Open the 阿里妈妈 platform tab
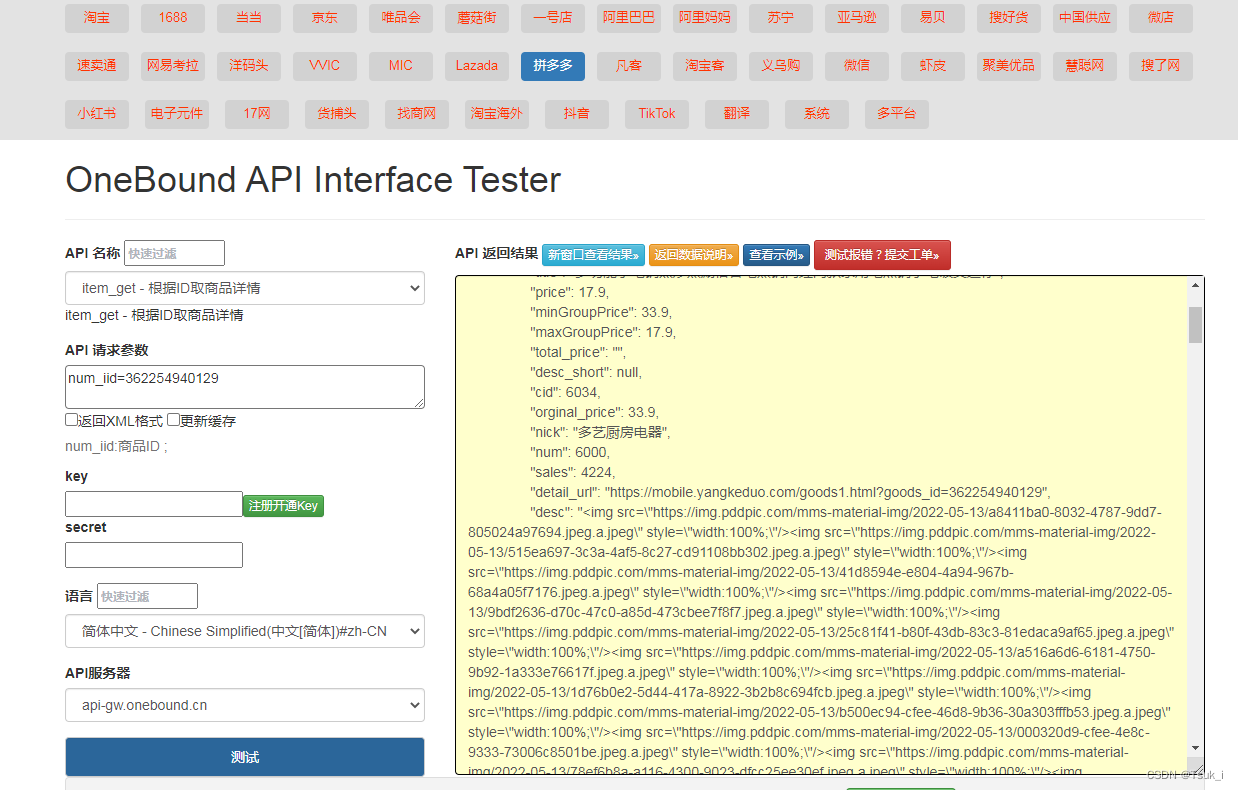Viewport: 1238px width, 790px height. [x=705, y=18]
